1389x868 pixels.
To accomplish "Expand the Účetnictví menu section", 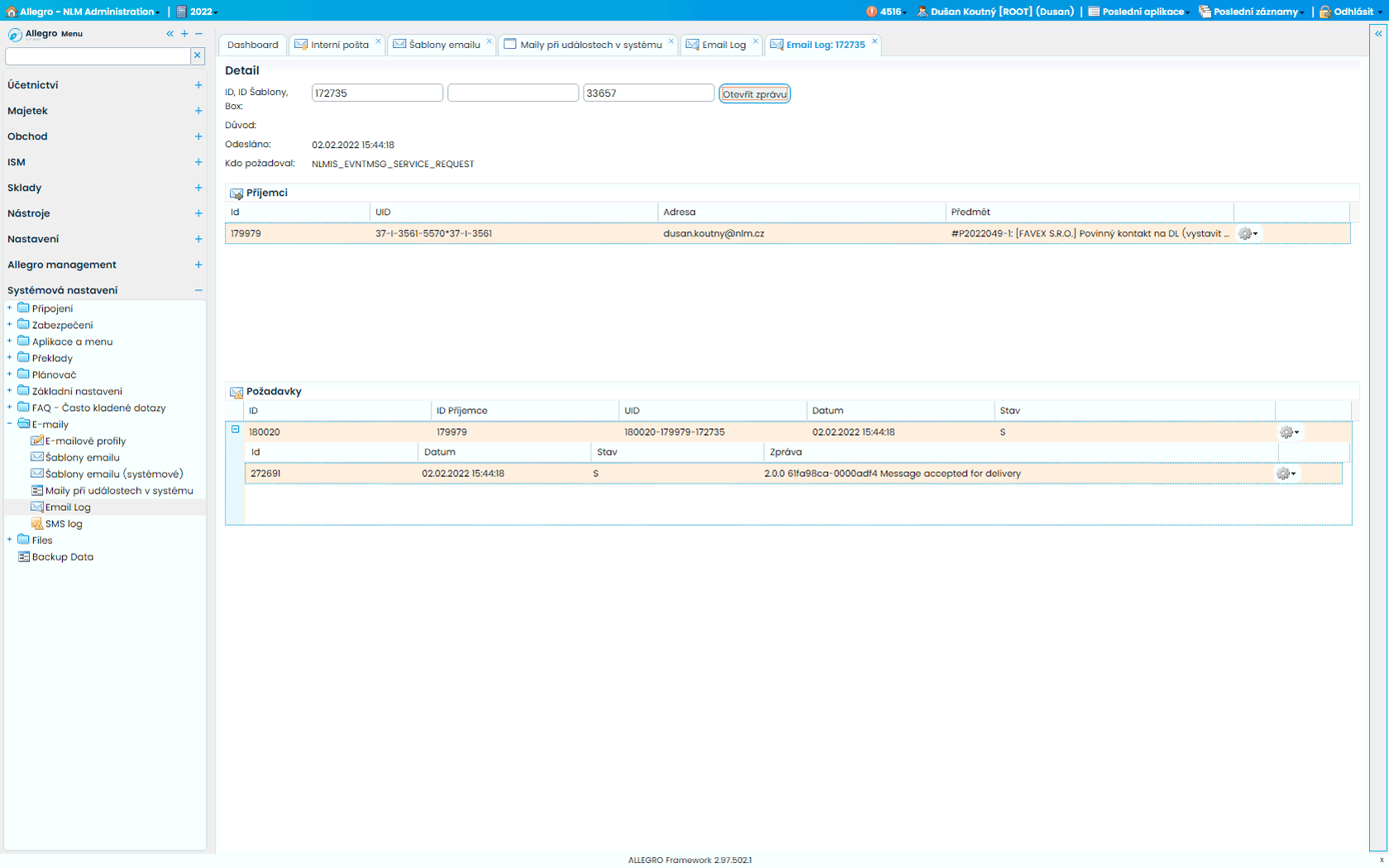I will 198,85.
